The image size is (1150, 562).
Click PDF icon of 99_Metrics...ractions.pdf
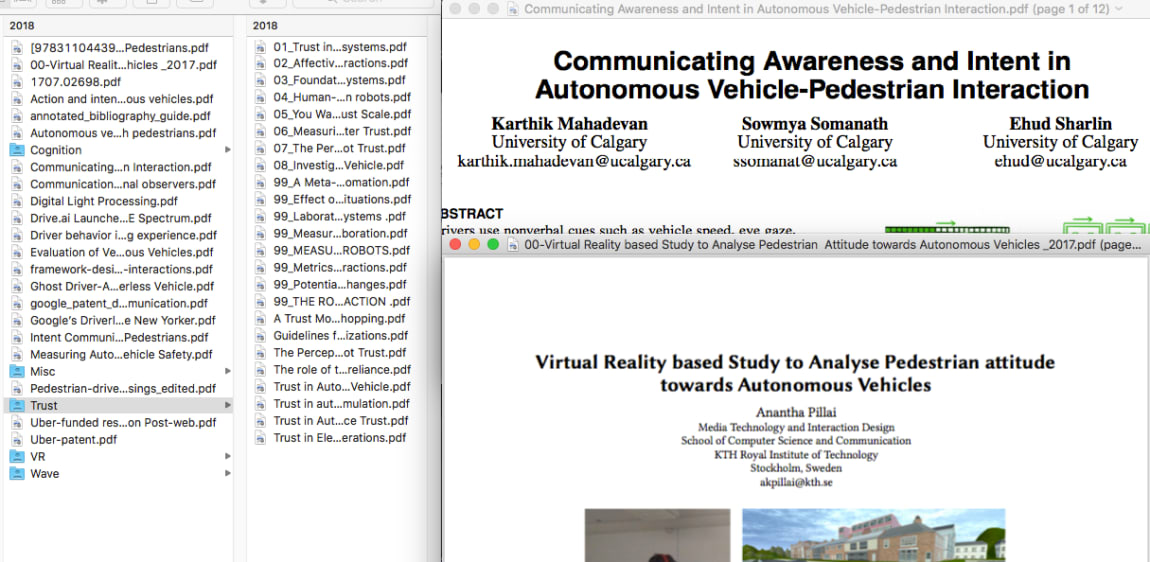click(x=260, y=267)
